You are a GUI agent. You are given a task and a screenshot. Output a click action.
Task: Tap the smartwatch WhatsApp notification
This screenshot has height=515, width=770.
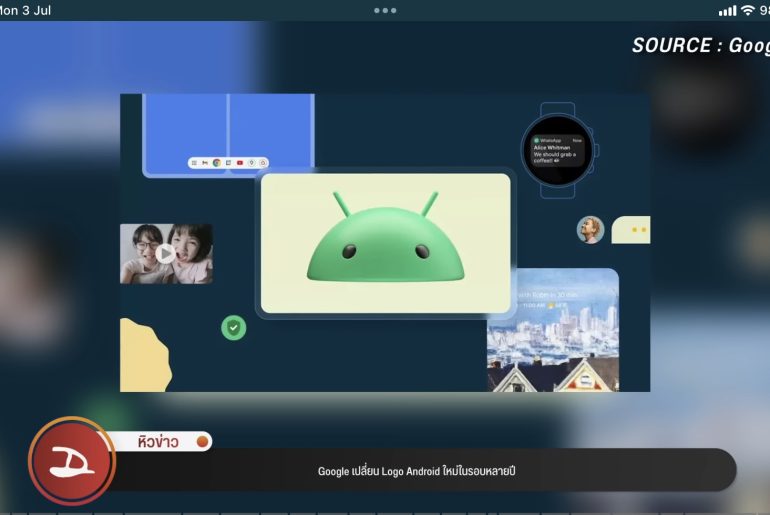pos(557,150)
